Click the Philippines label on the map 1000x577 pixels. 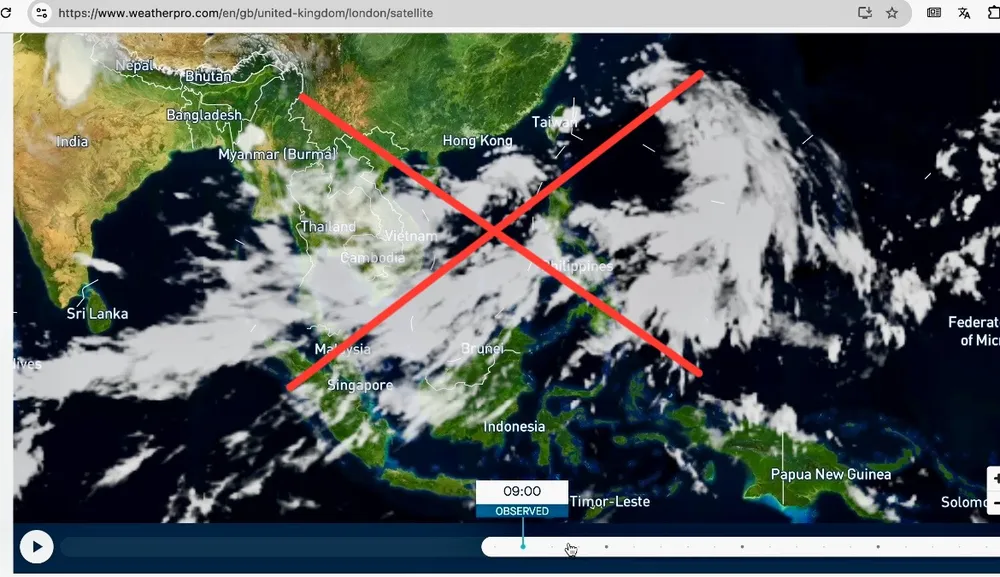tap(579, 266)
